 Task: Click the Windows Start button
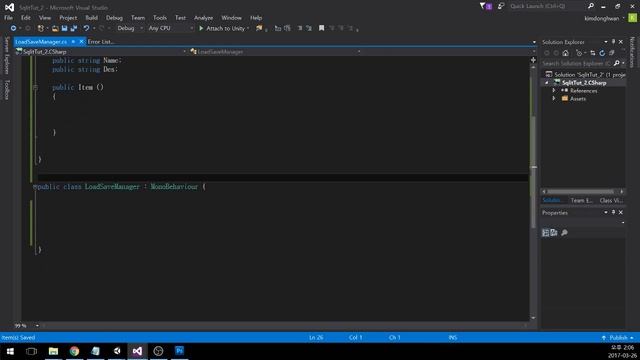click(x=10, y=351)
